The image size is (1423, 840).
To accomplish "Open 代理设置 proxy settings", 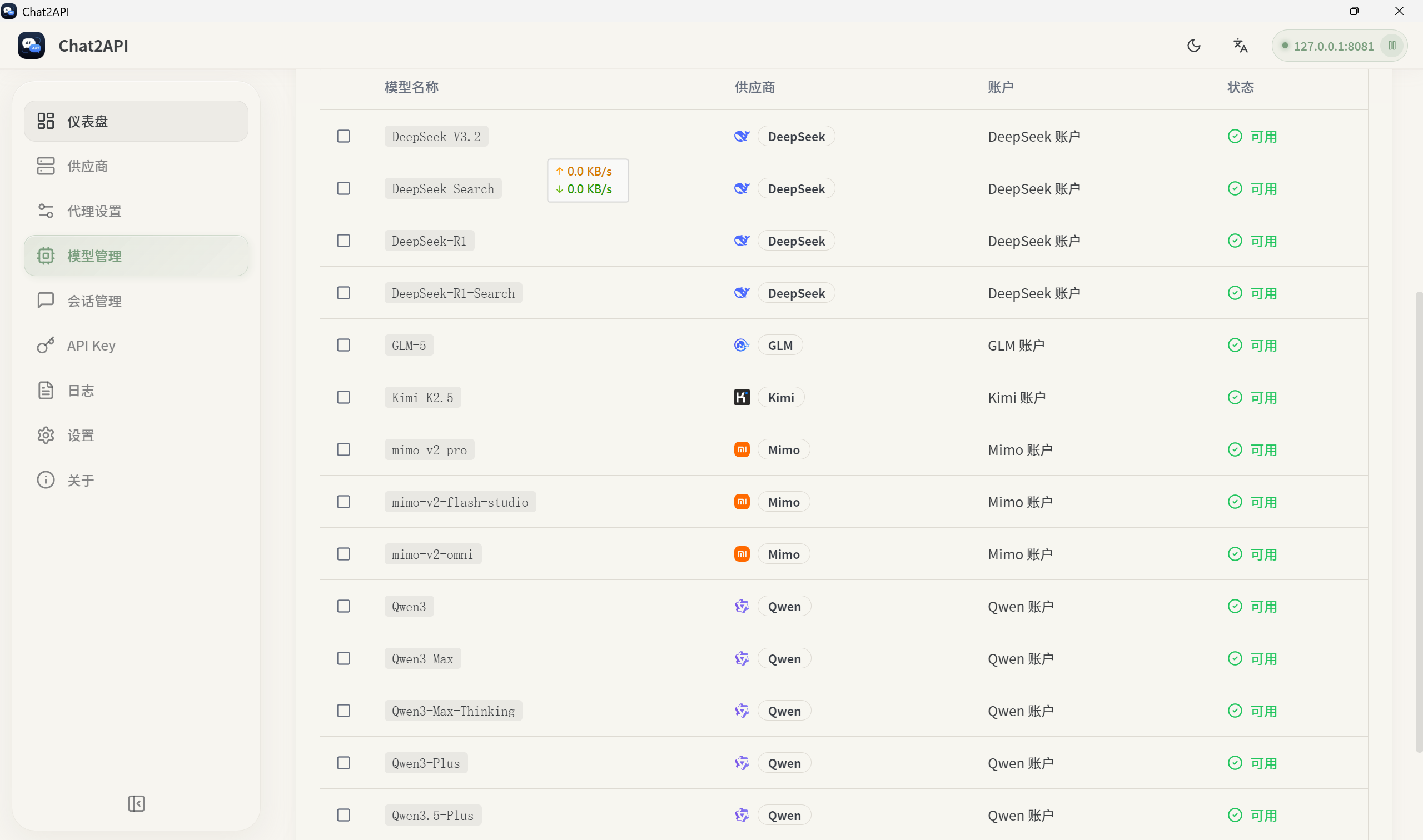I will click(x=136, y=211).
